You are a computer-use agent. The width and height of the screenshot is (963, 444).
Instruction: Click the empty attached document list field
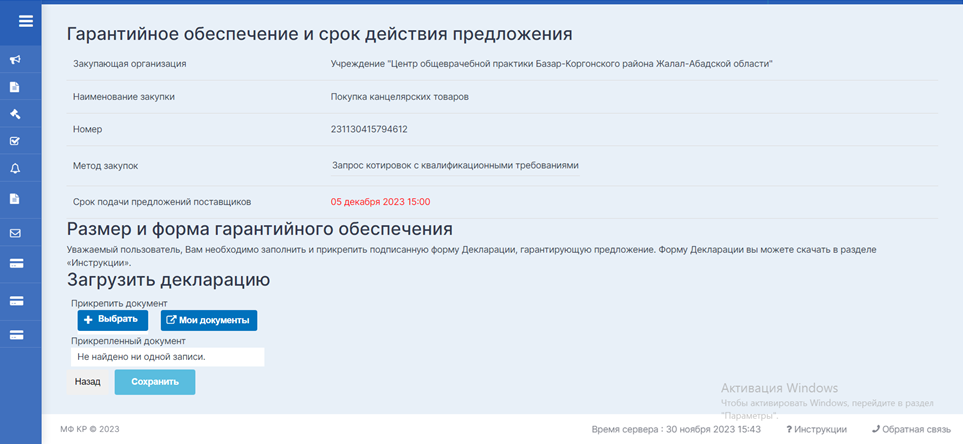167,356
